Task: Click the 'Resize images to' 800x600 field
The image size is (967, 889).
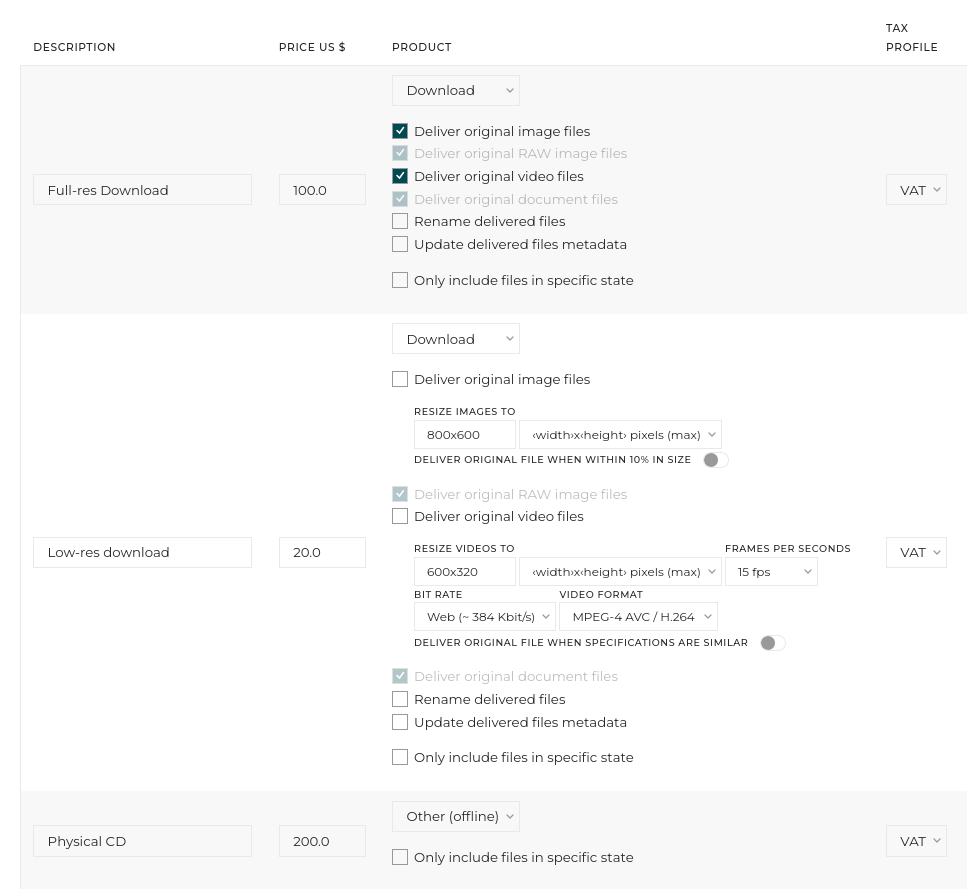Action: tap(464, 434)
